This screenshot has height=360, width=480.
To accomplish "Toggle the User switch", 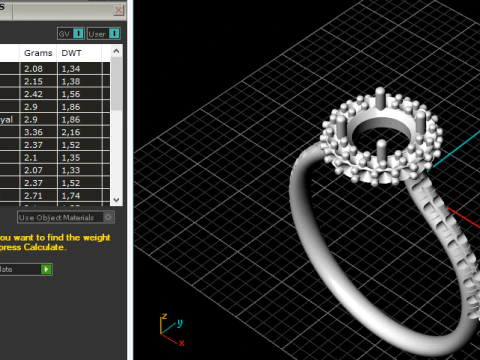I will (x=104, y=33).
